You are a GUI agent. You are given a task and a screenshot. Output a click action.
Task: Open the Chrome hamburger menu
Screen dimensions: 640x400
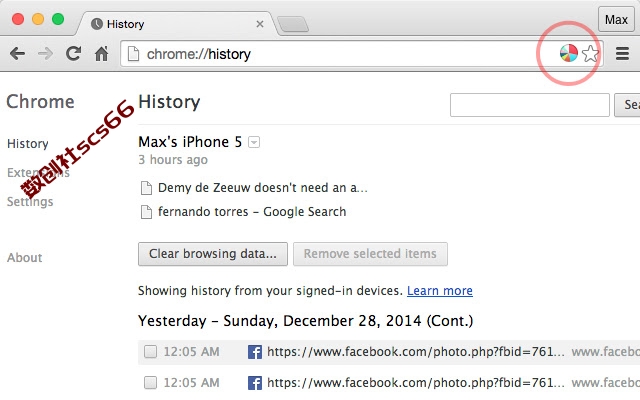[x=622, y=53]
